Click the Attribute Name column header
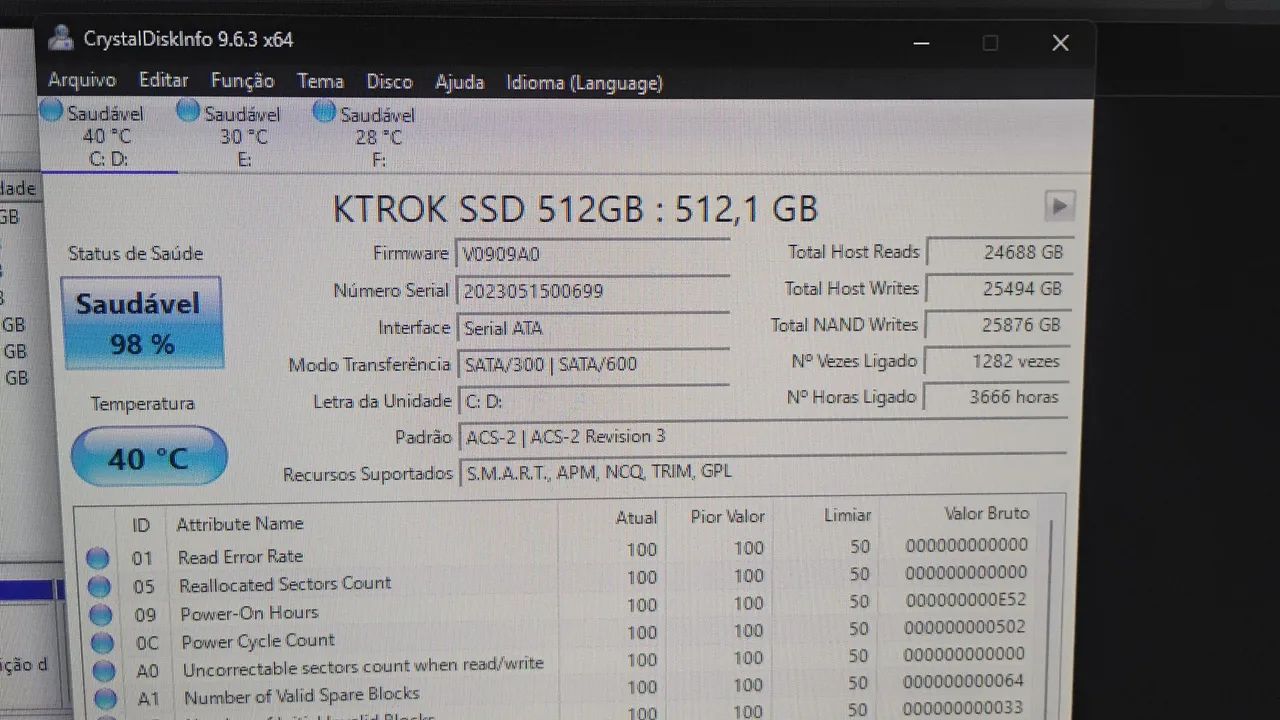 point(240,524)
